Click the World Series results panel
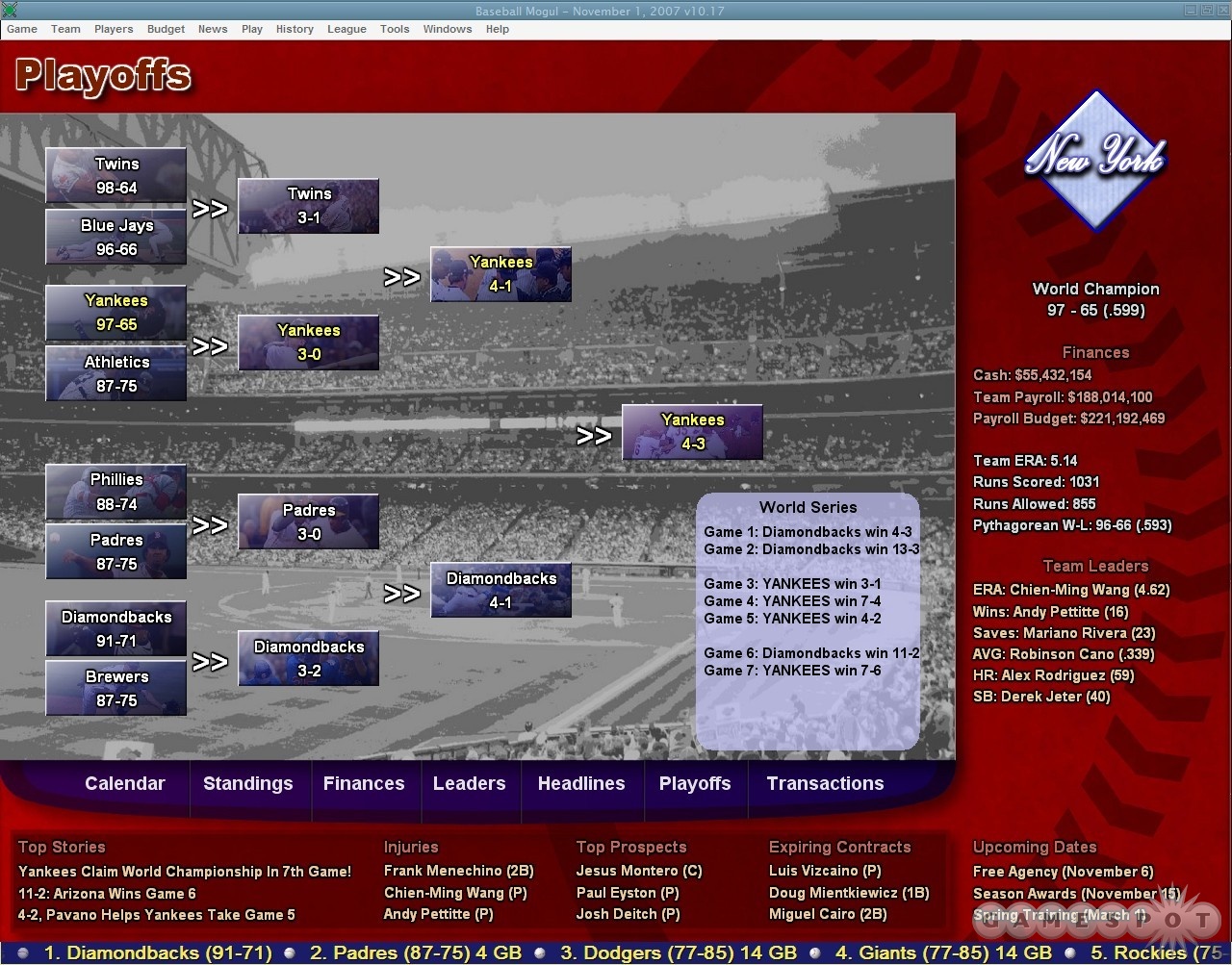1232x965 pixels. (808, 621)
